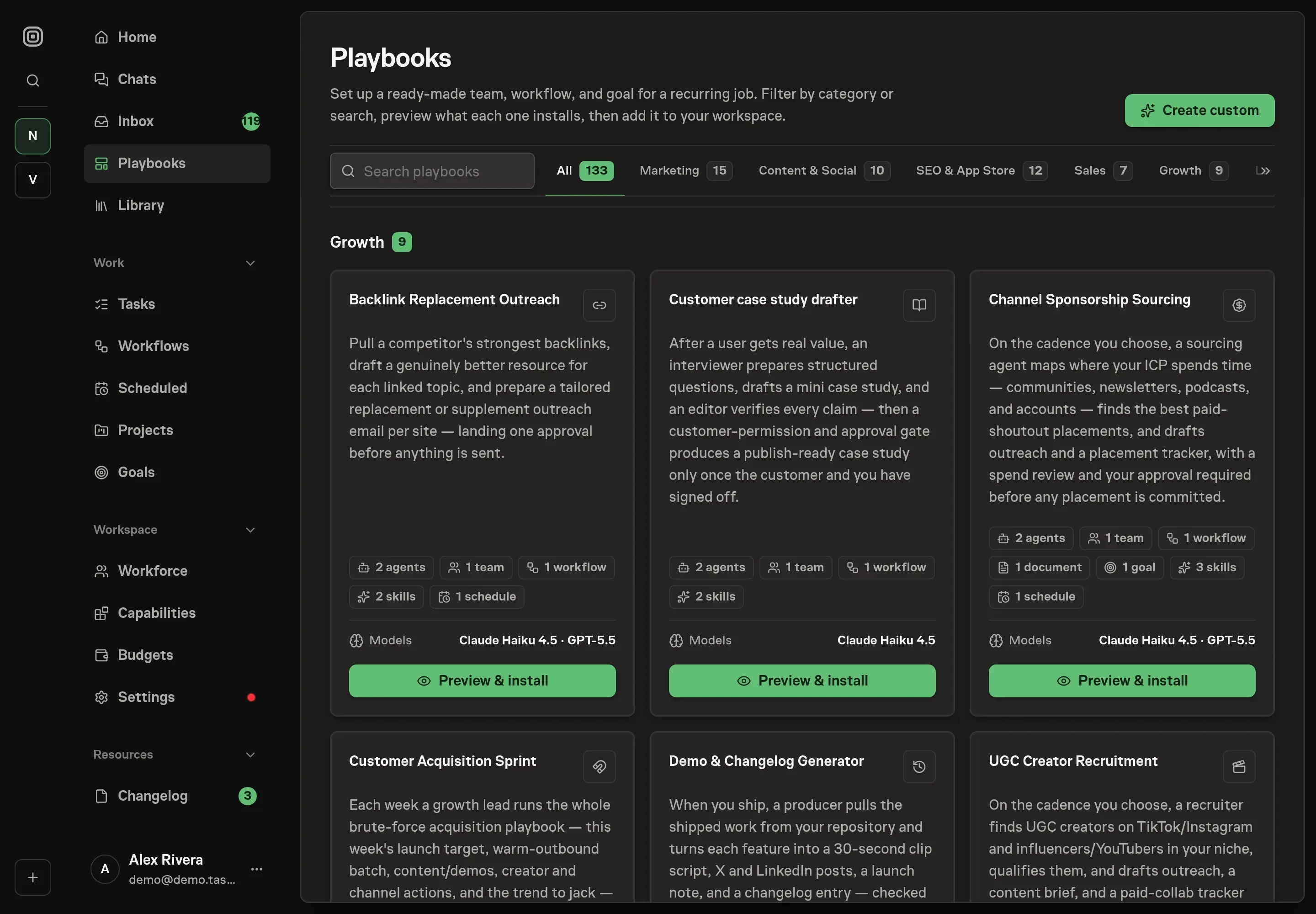
Task: Open Goals in the sidebar
Action: [177, 472]
